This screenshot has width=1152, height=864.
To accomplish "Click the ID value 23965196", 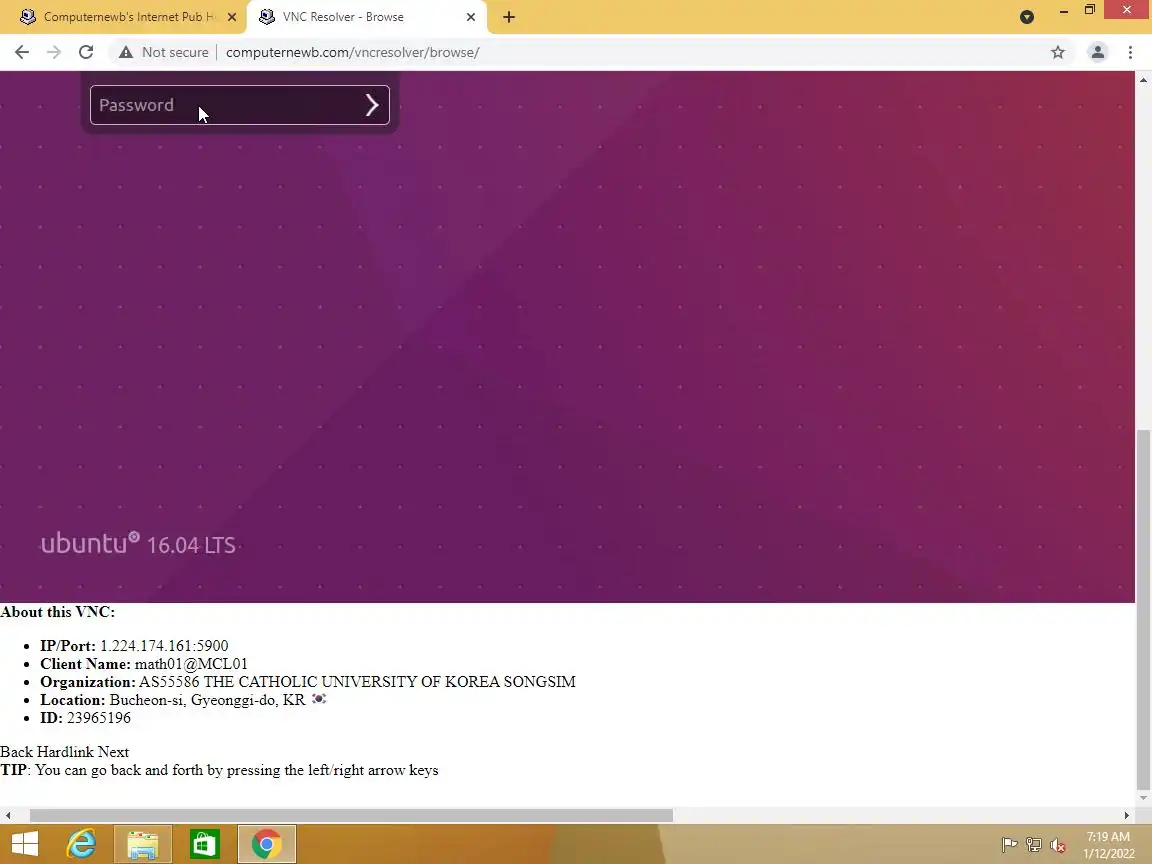I will pyautogui.click(x=98, y=718).
